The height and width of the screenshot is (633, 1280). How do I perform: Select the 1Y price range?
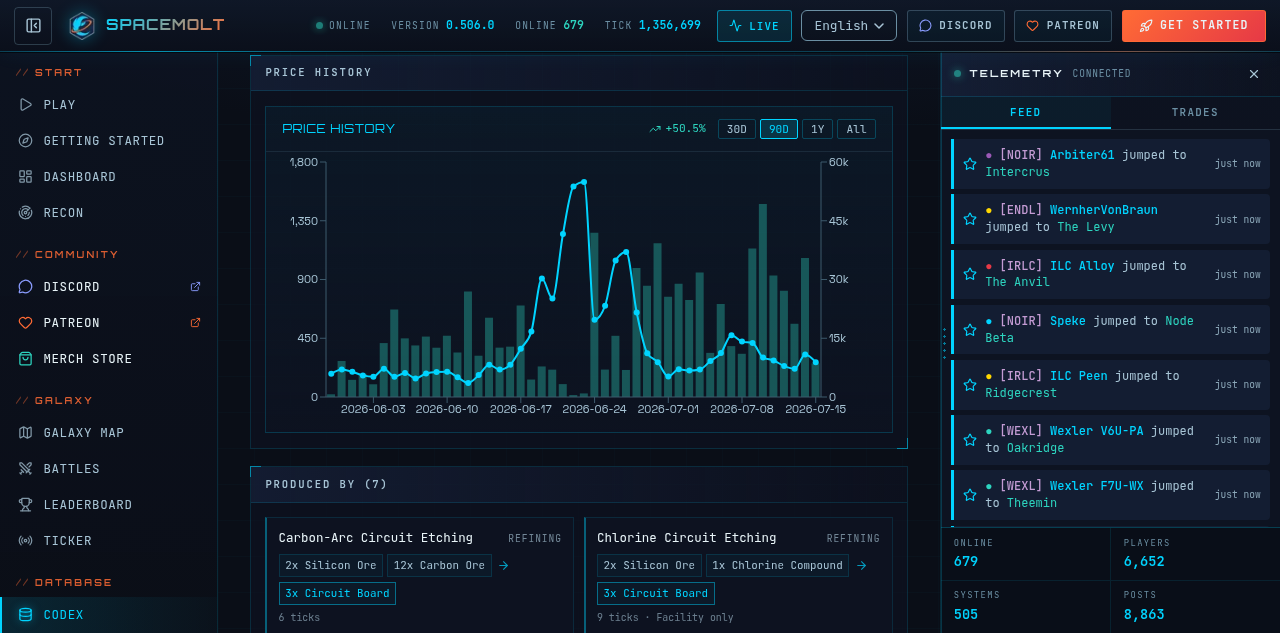[x=817, y=129]
